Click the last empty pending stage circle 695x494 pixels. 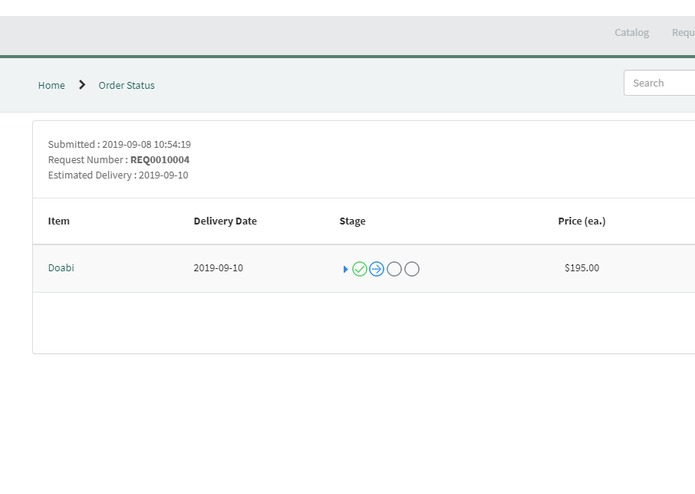[412, 269]
